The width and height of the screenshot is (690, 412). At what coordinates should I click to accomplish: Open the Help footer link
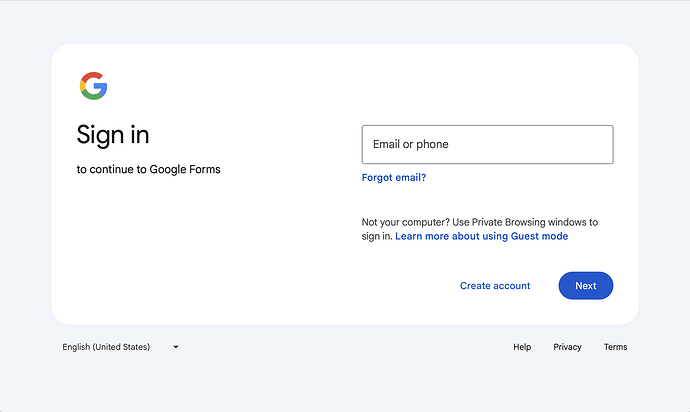point(522,347)
